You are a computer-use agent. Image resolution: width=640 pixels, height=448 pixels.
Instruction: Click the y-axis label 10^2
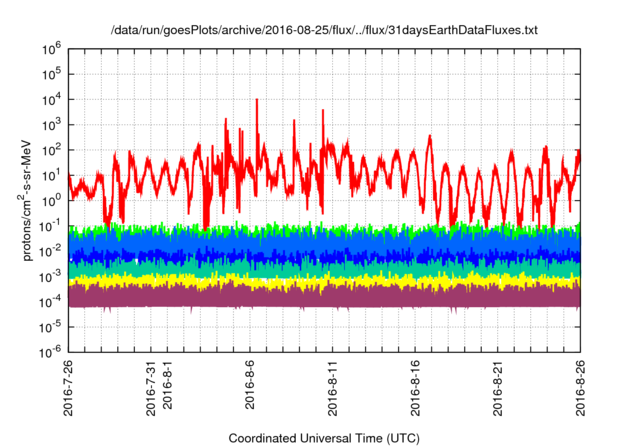coord(51,151)
